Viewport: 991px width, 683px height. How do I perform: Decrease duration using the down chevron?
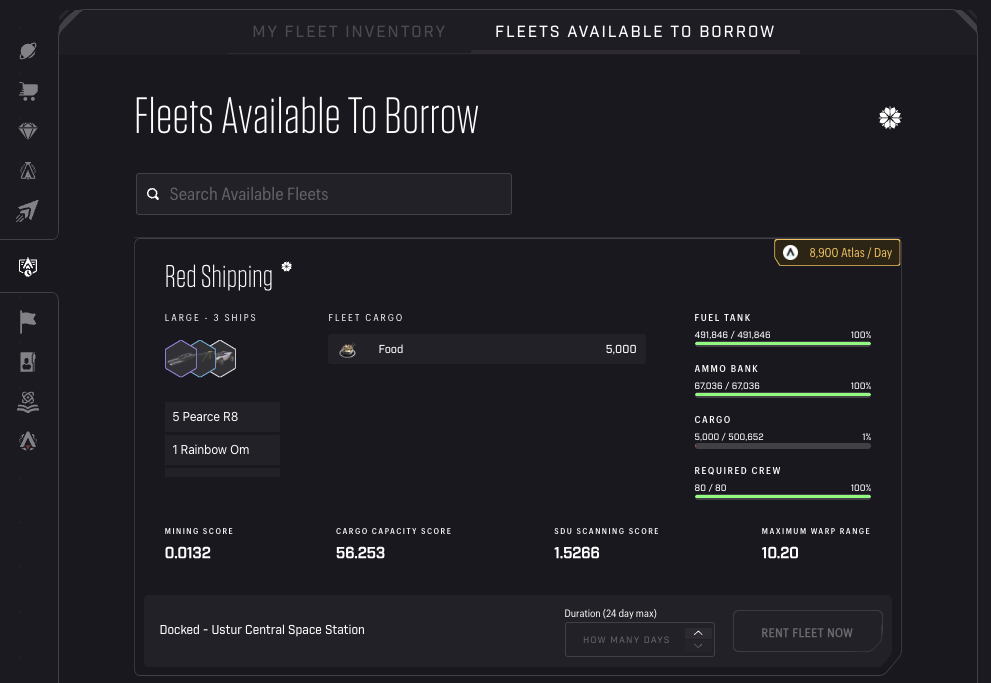pyautogui.click(x=698, y=646)
